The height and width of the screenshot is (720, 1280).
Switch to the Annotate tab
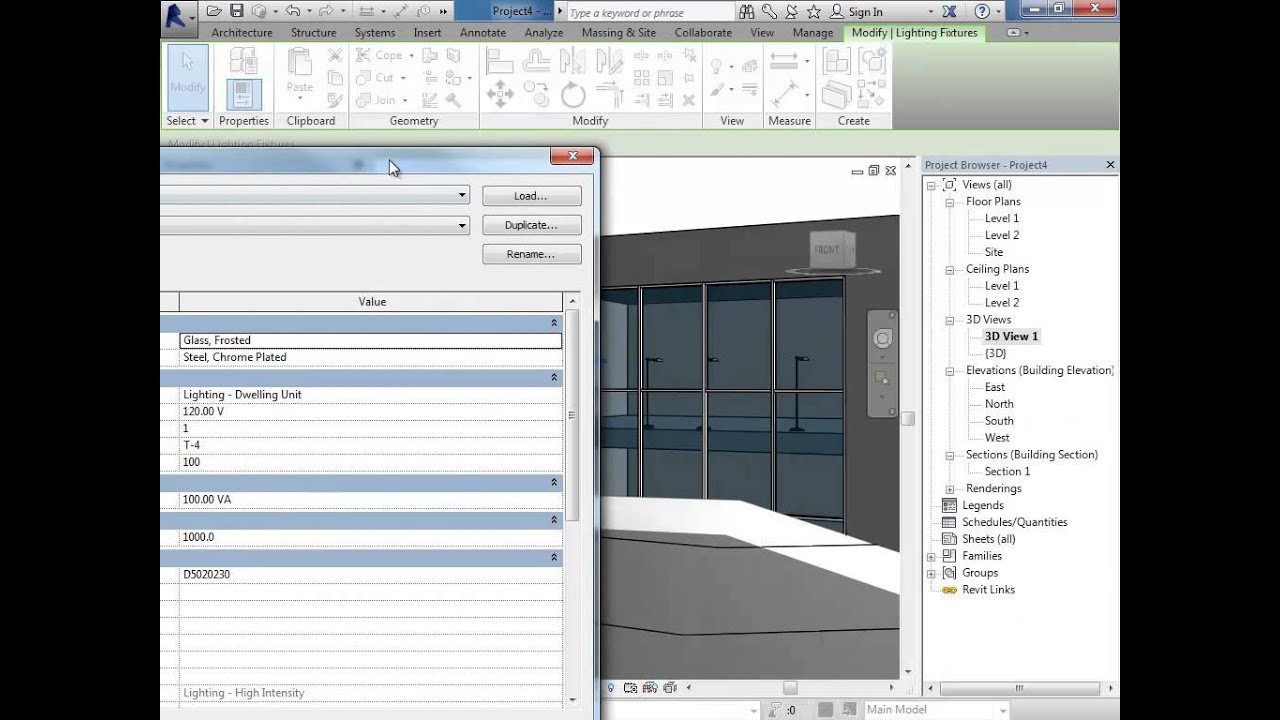click(x=483, y=33)
